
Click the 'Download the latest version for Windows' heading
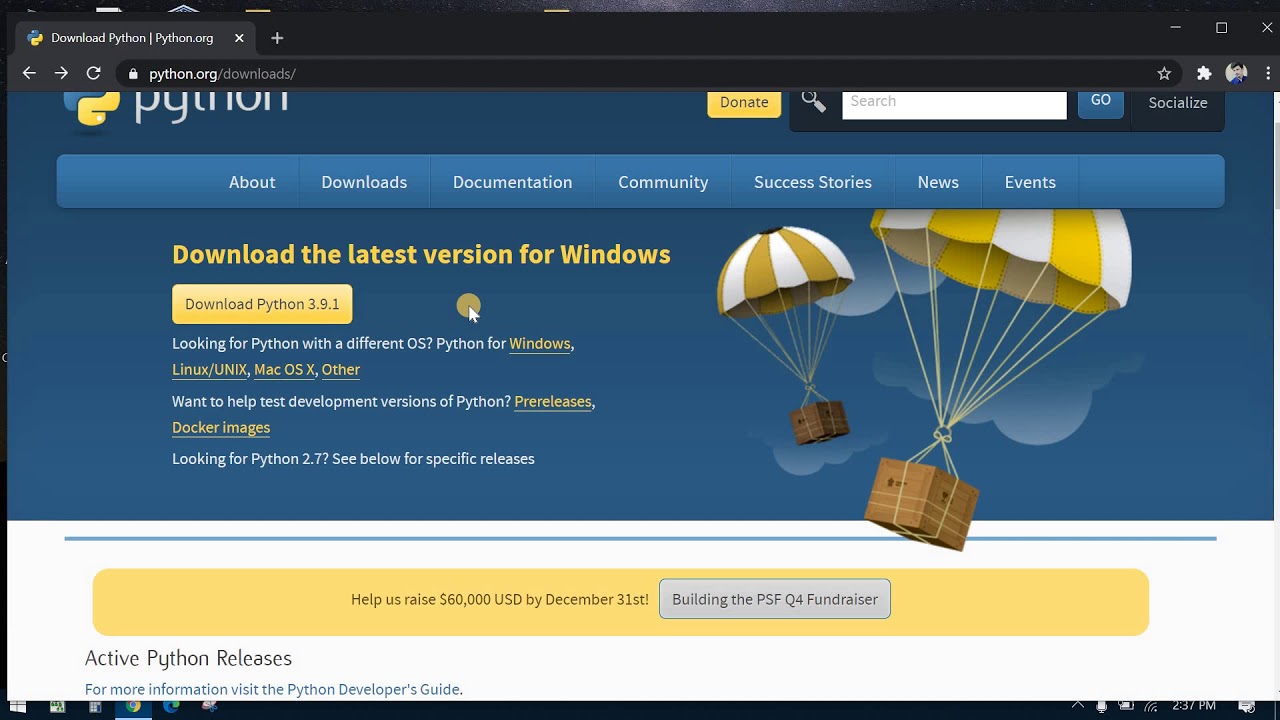pos(421,254)
